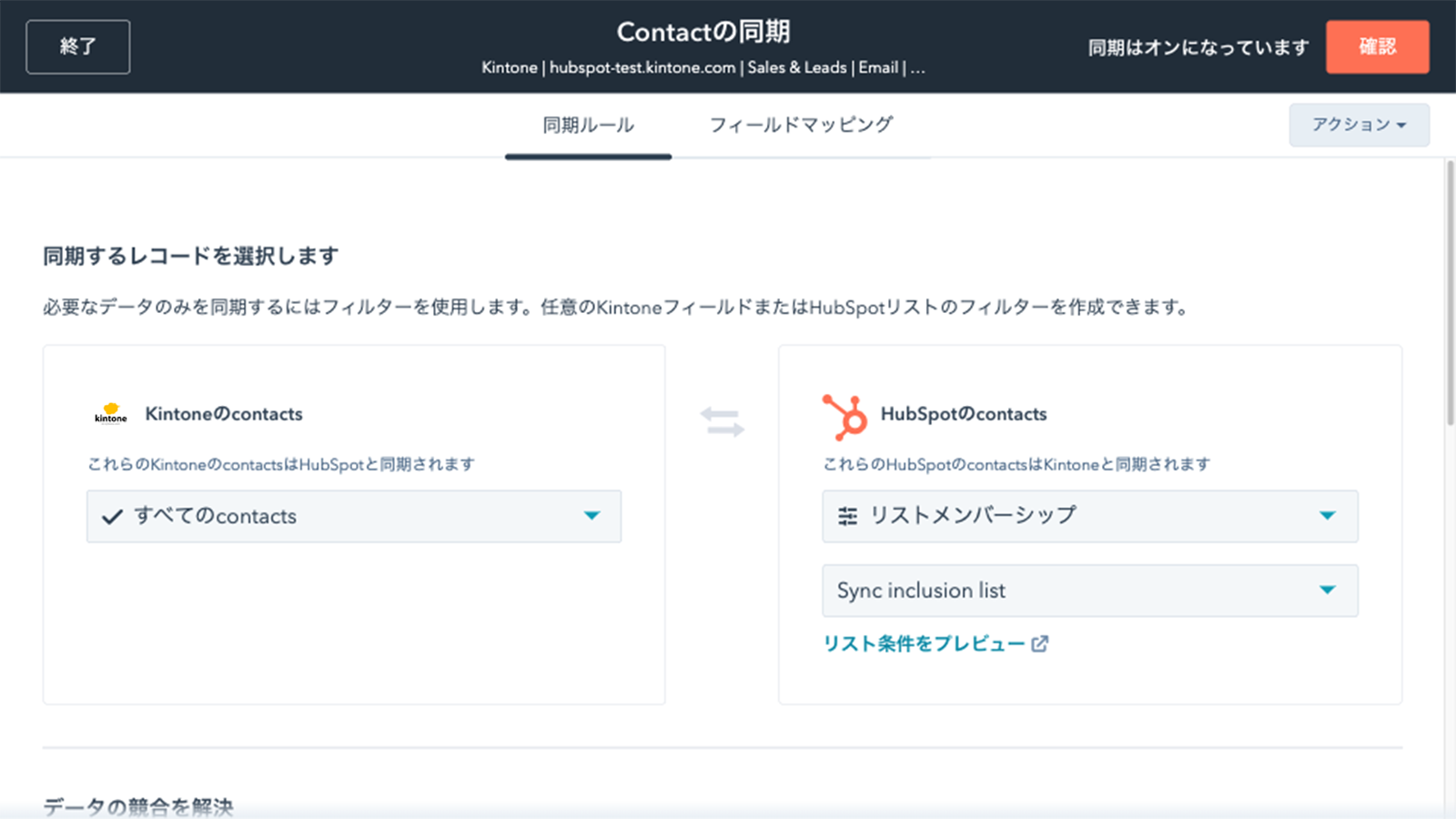Click the checkmark icon in すべてのcontacts selector

point(110,516)
